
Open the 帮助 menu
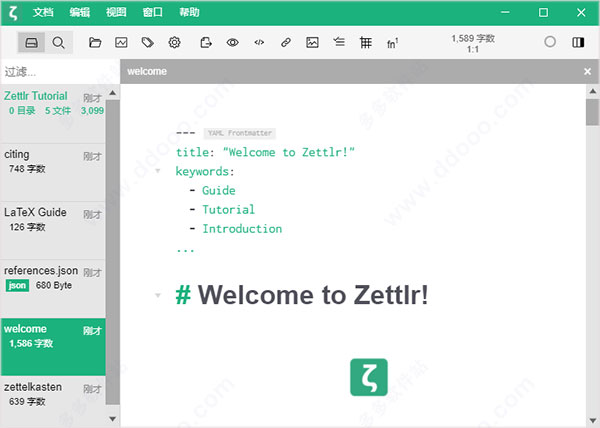pyautogui.click(x=189, y=12)
